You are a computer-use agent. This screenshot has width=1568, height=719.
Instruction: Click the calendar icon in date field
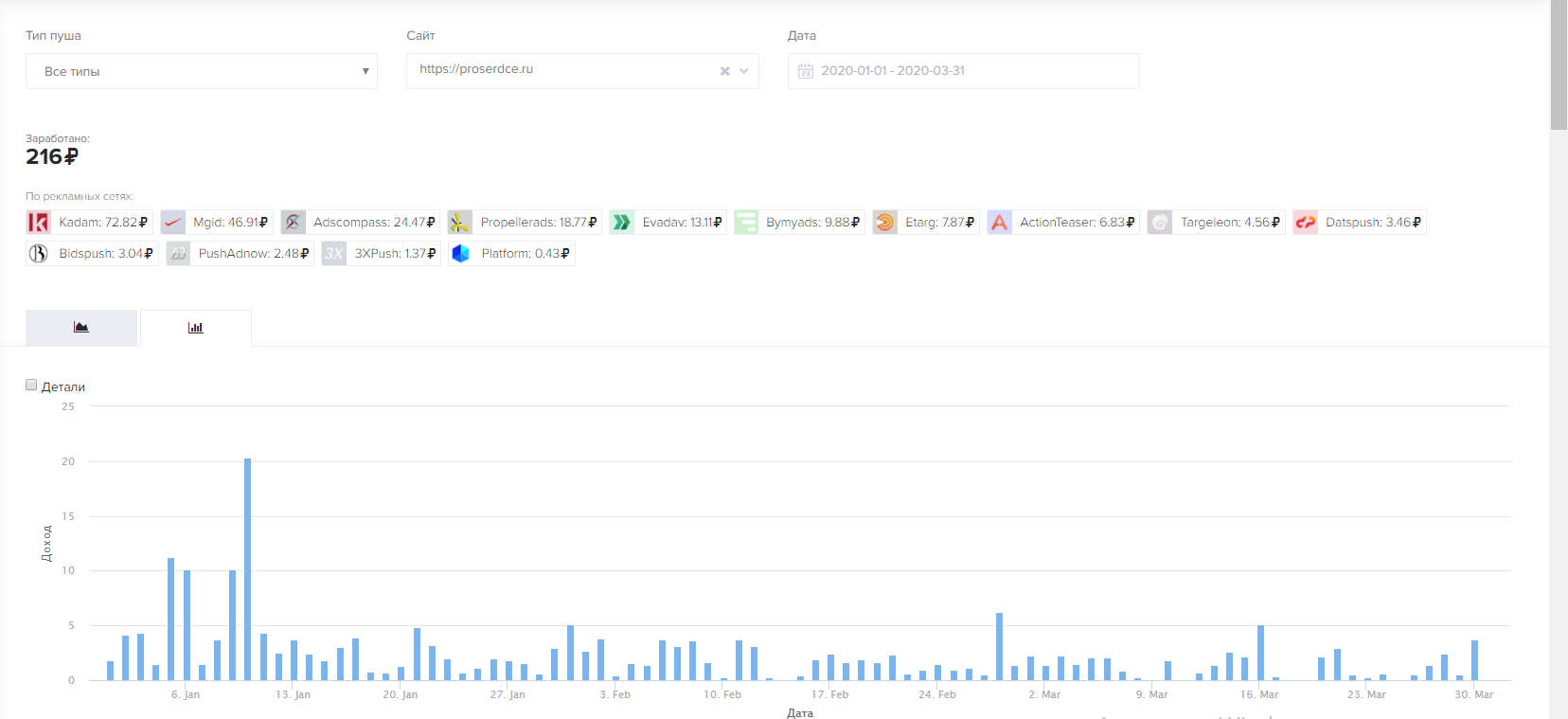(806, 71)
